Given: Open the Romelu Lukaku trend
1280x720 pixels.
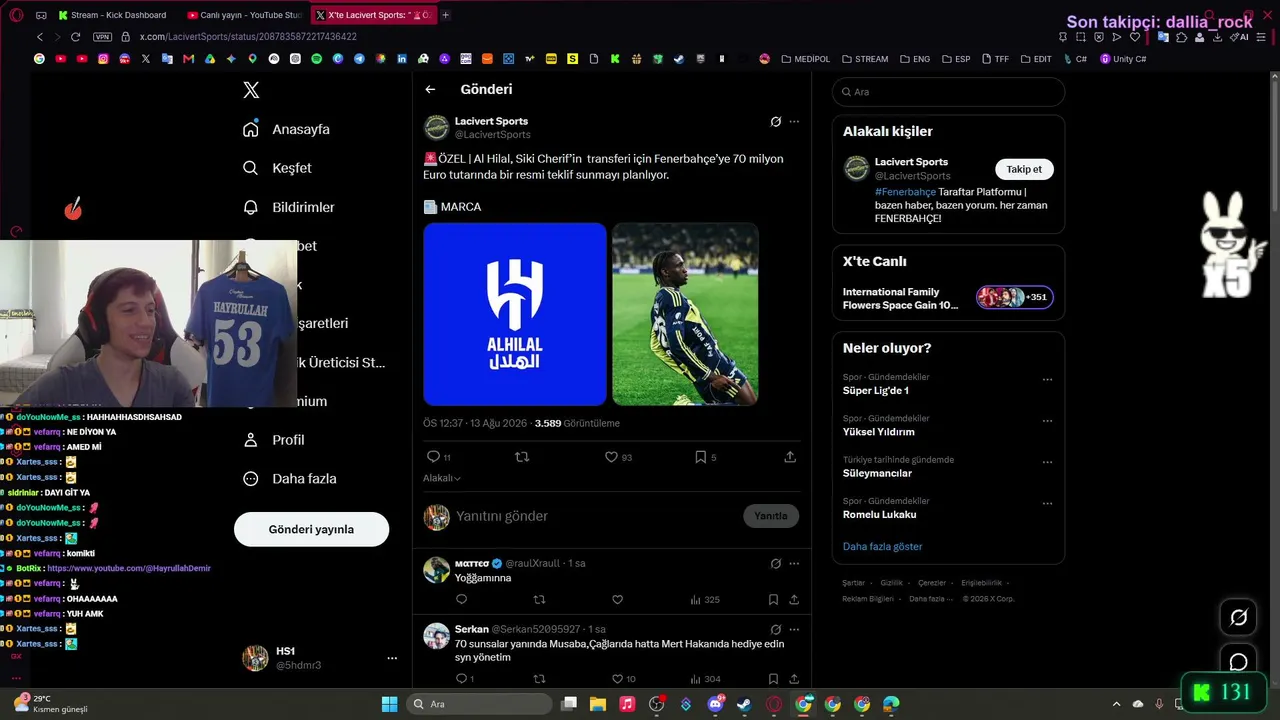Looking at the screenshot, I should tap(879, 515).
